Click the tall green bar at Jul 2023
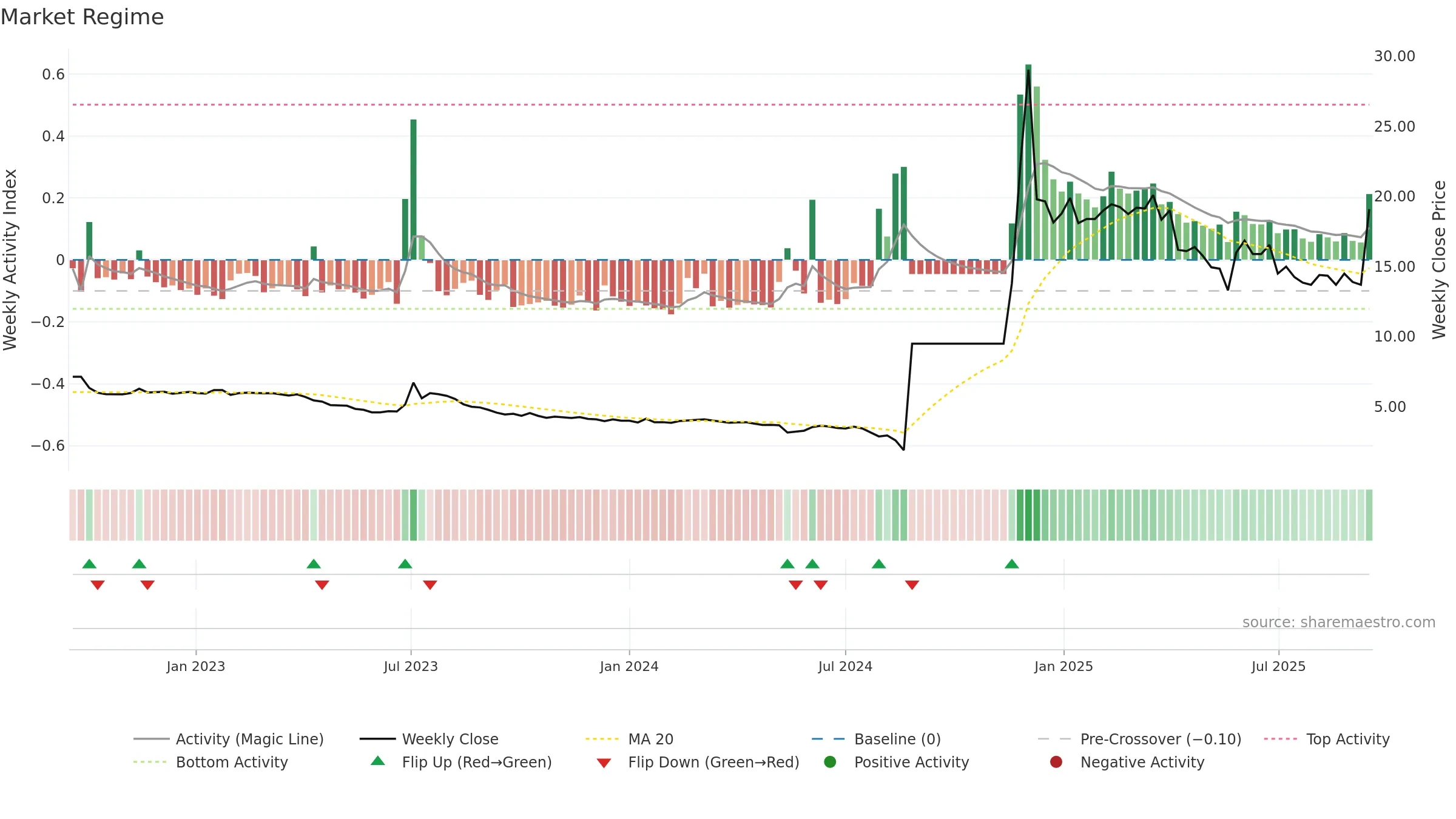Screen dimensions: 1456x819 click(413, 189)
